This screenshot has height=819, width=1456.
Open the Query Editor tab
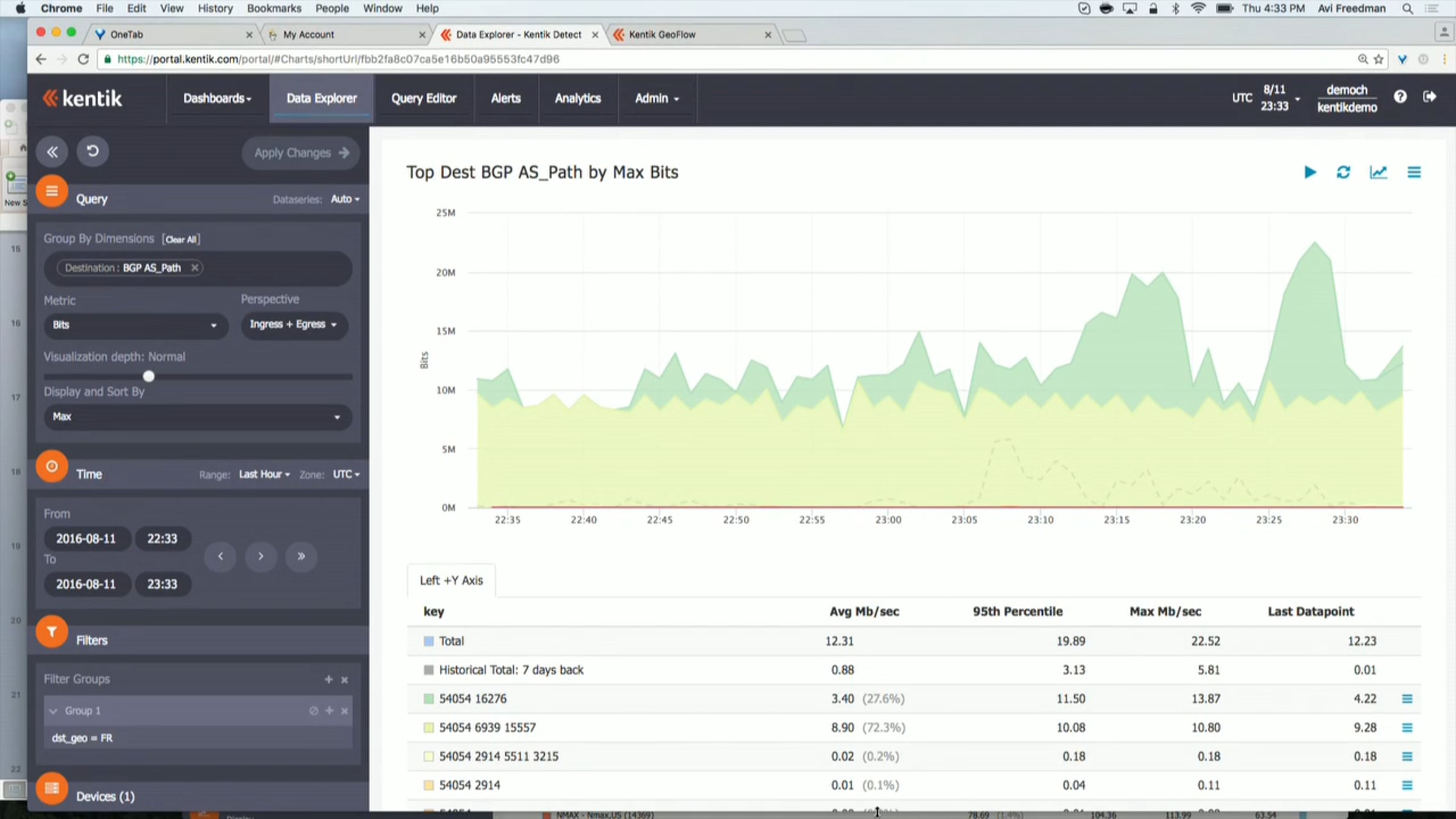coord(423,98)
